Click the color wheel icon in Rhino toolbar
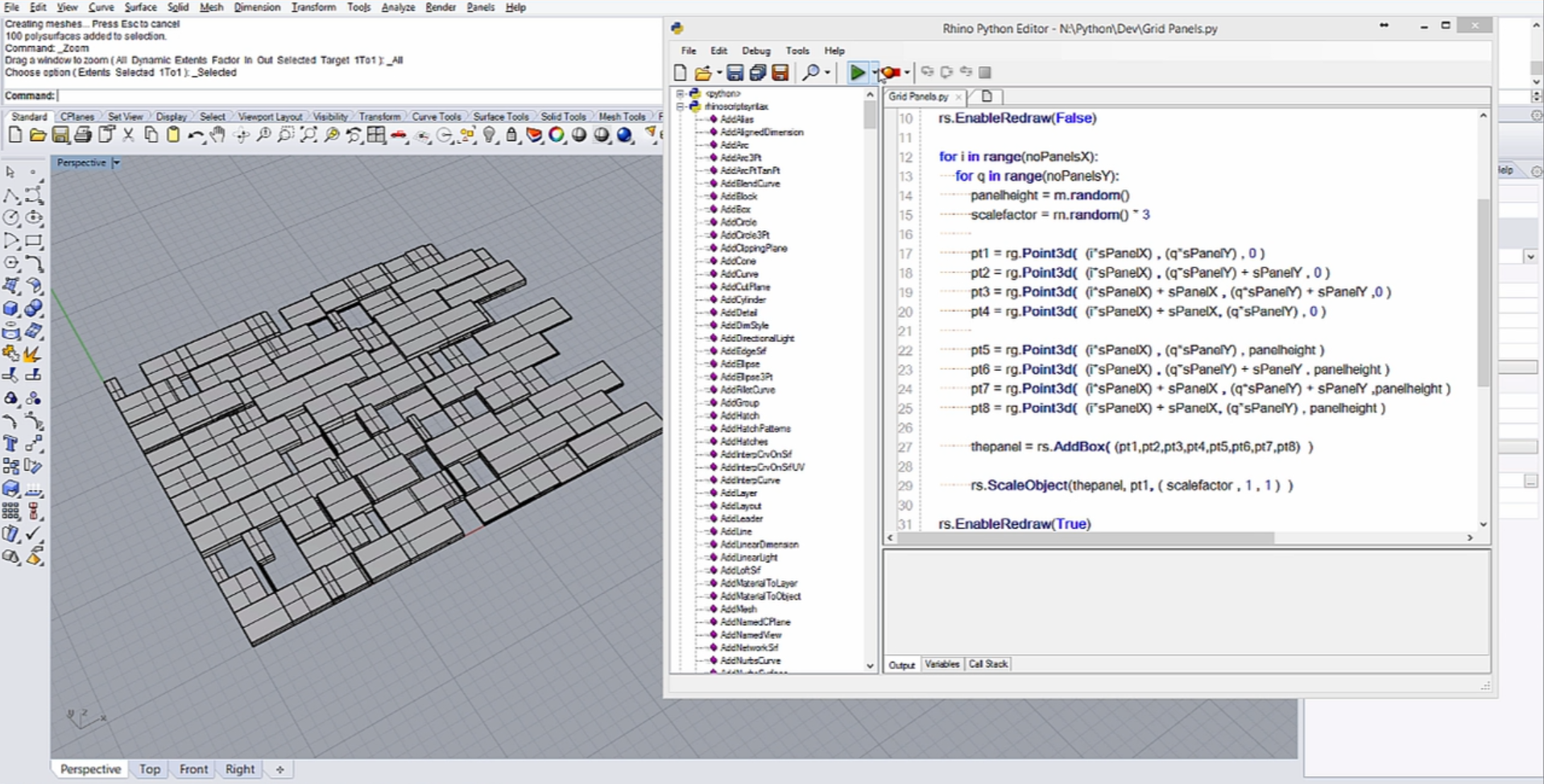Viewport: 1544px width, 784px height. pos(557,135)
